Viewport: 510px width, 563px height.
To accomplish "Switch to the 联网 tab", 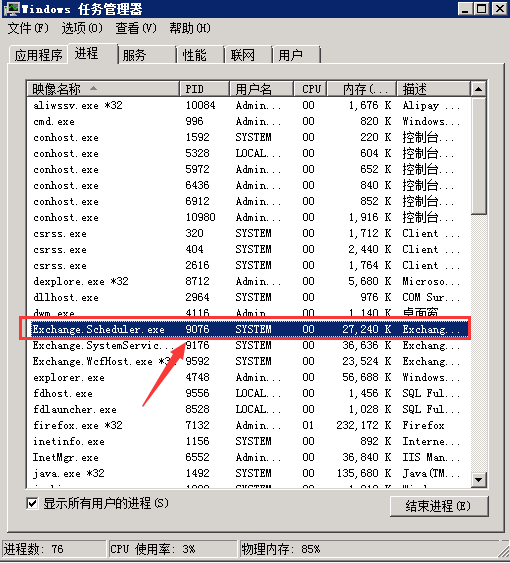I will 248,55.
